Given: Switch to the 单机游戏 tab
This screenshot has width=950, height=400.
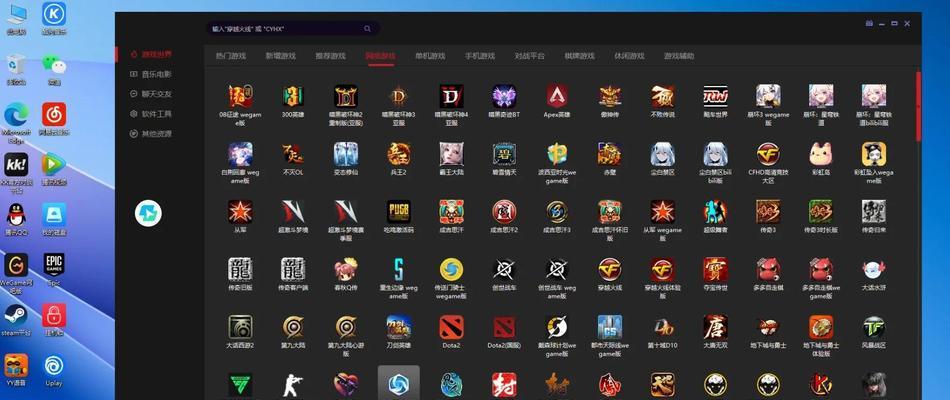Looking at the screenshot, I should point(430,56).
